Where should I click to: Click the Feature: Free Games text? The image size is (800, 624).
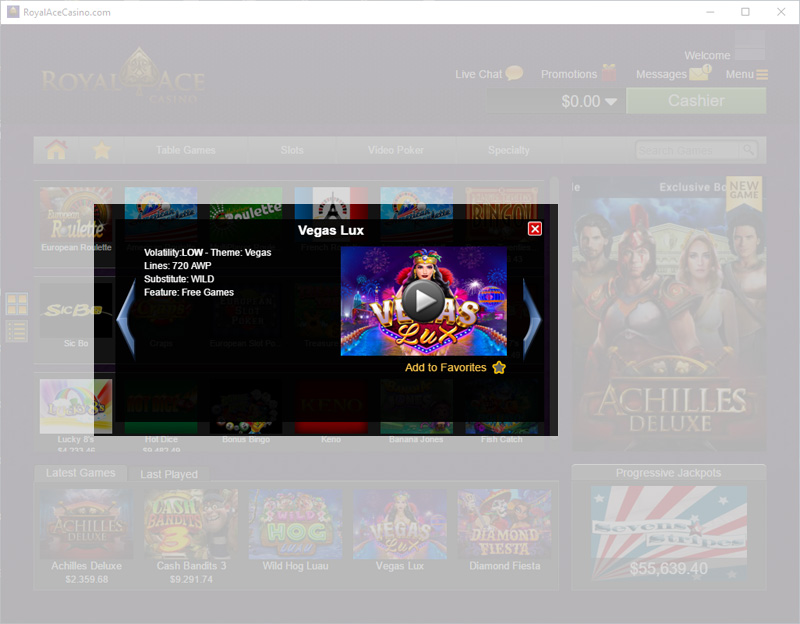tap(189, 292)
